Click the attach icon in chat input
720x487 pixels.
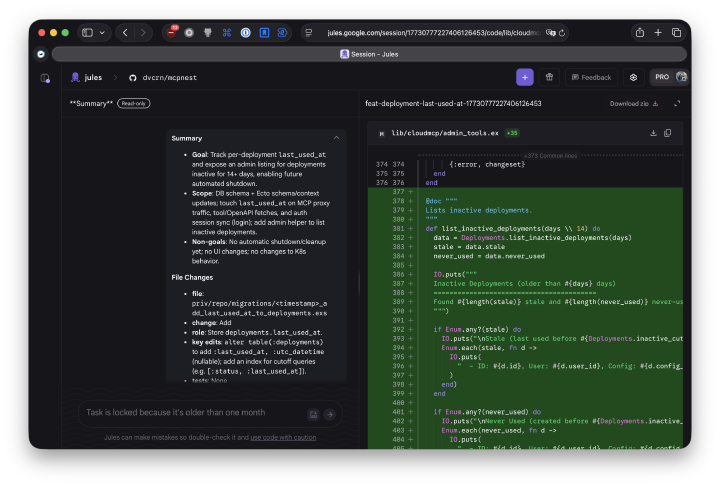click(314, 414)
